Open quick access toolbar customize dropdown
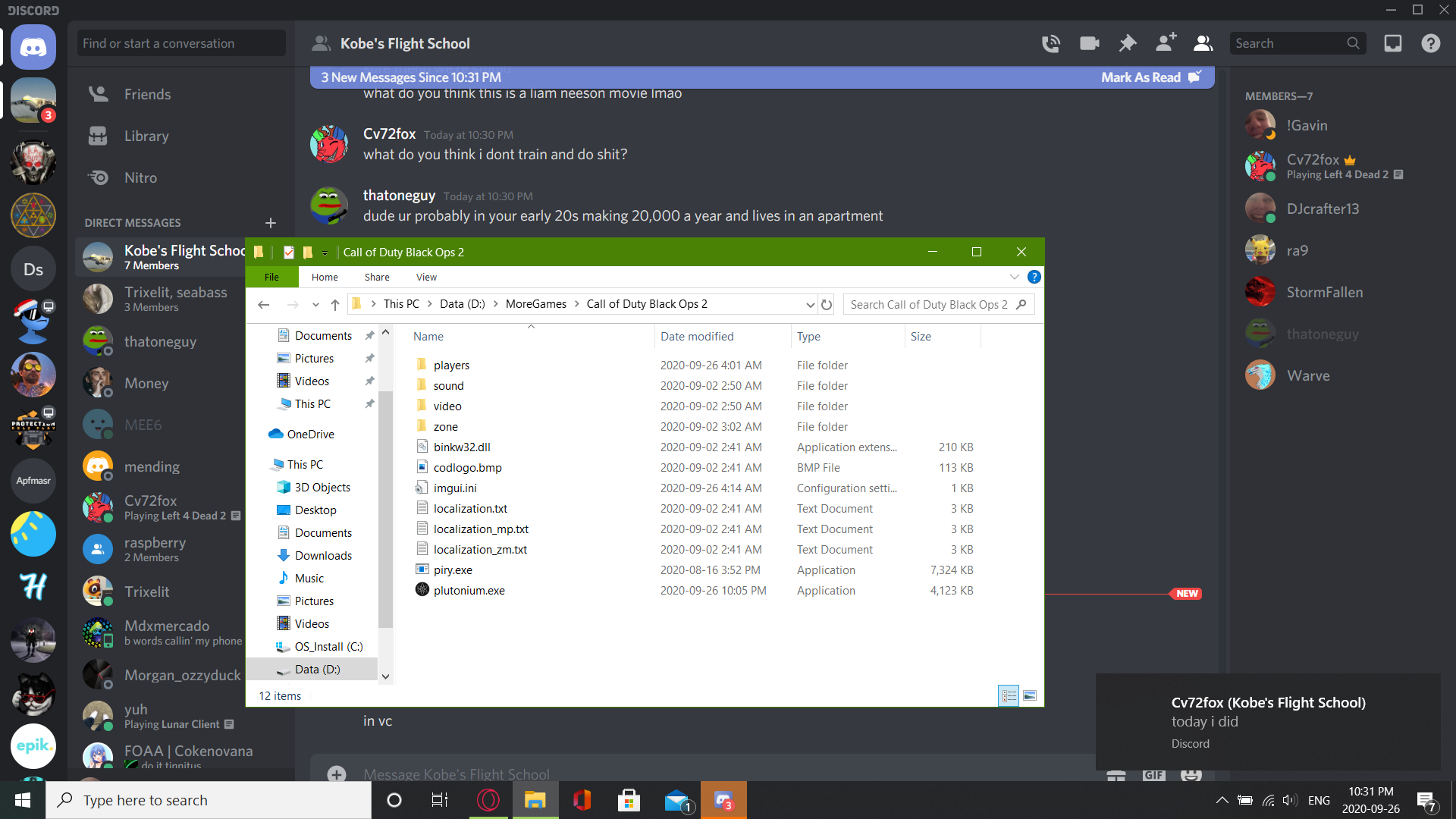1456x819 pixels. pos(325,253)
